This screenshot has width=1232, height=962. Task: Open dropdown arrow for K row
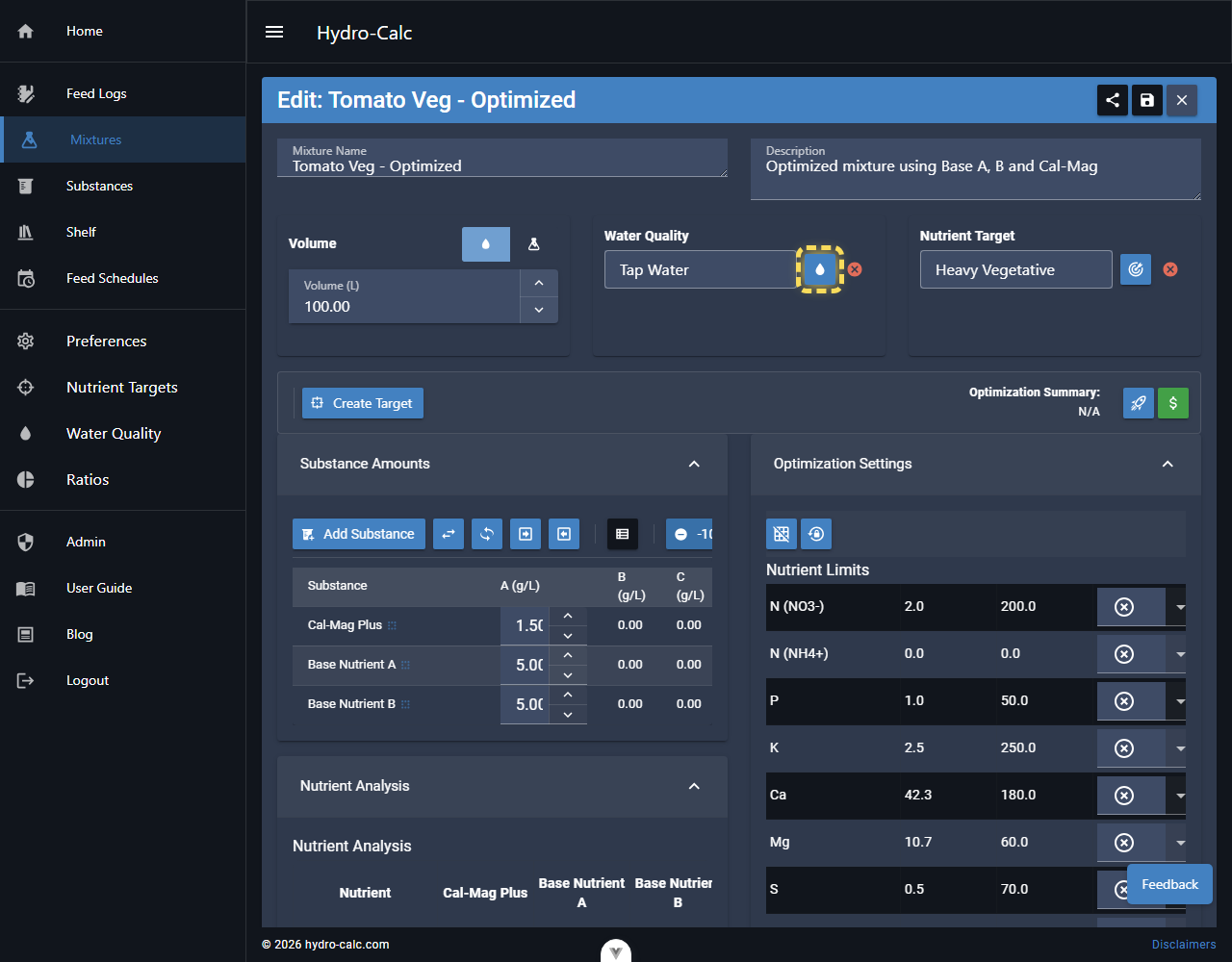[1180, 748]
